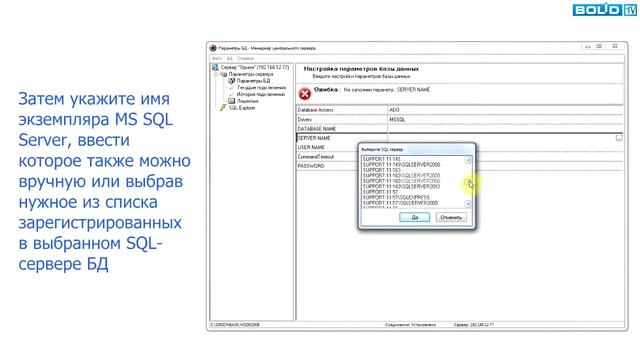640x360 pixels.
Task: Close the Параметры БД window
Action: 615,46
